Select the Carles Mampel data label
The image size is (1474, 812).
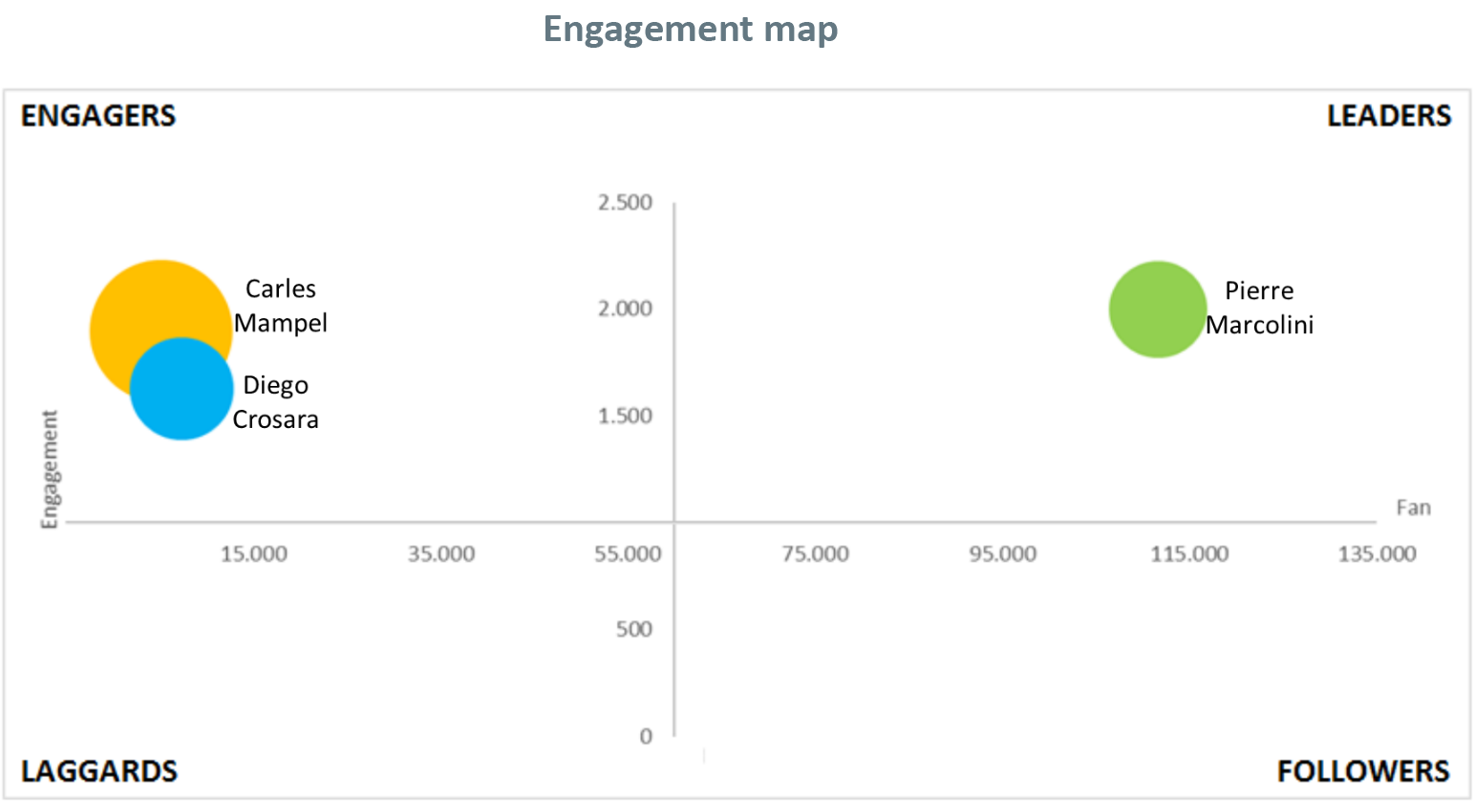281,306
